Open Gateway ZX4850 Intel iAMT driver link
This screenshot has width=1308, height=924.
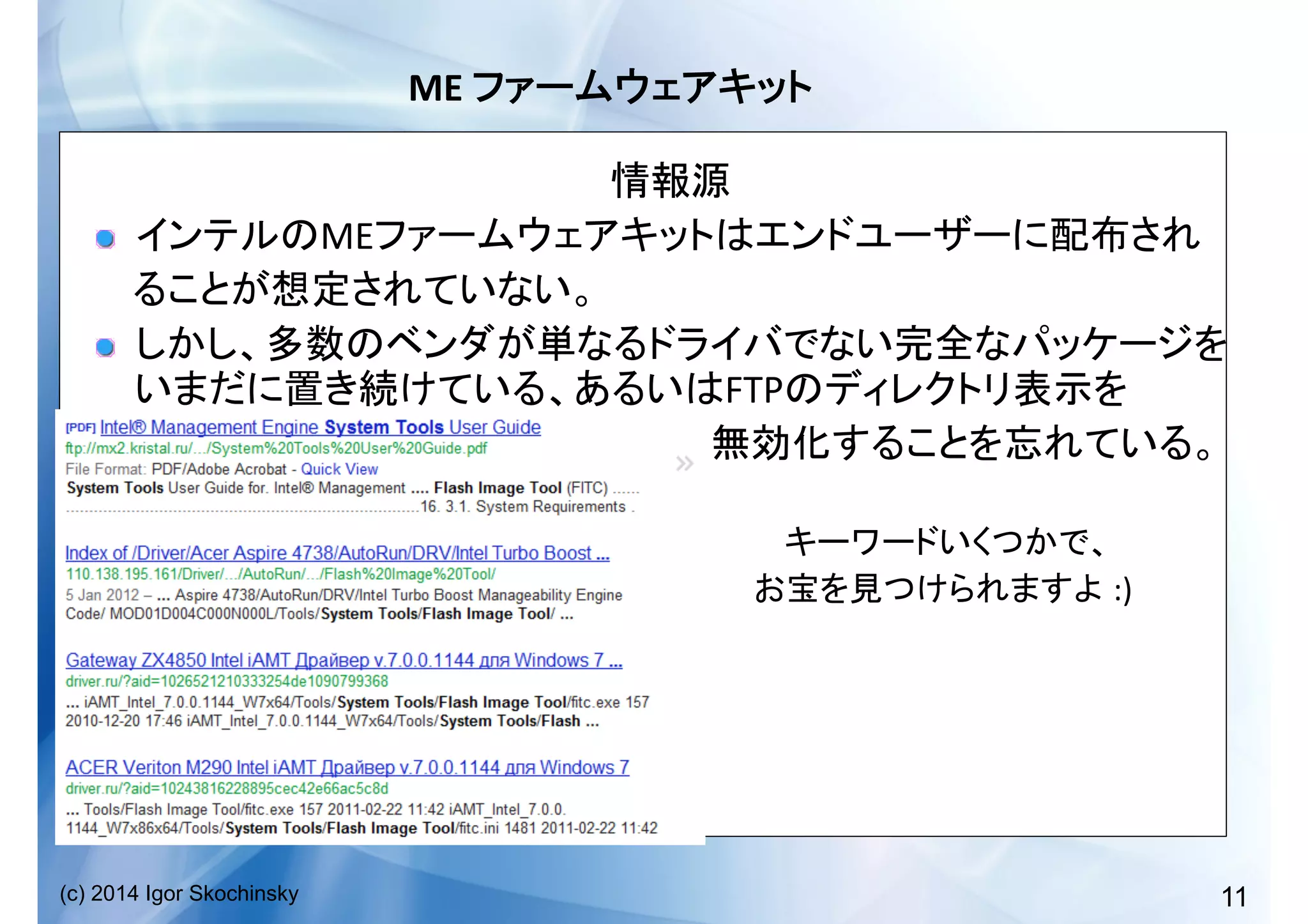click(344, 660)
